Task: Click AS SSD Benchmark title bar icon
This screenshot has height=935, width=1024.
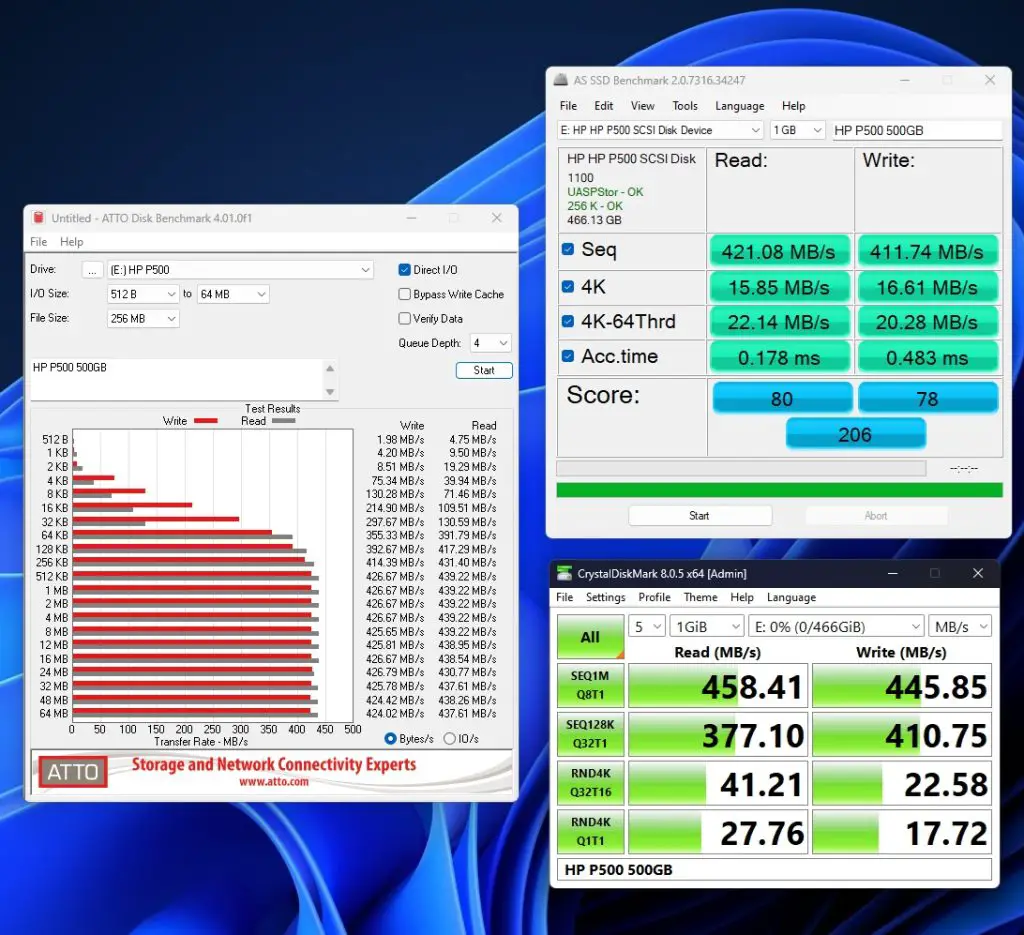Action: (561, 80)
